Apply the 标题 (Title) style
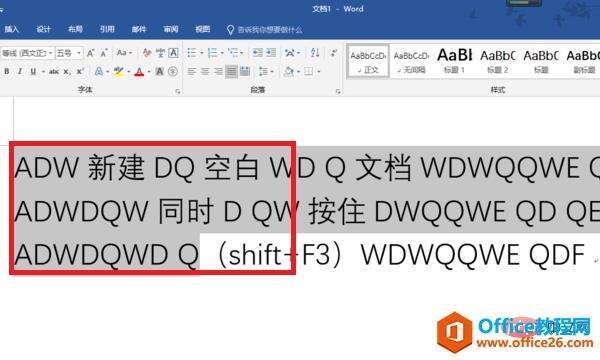Image resolution: width=600 pixels, height=360 pixels. point(541,62)
